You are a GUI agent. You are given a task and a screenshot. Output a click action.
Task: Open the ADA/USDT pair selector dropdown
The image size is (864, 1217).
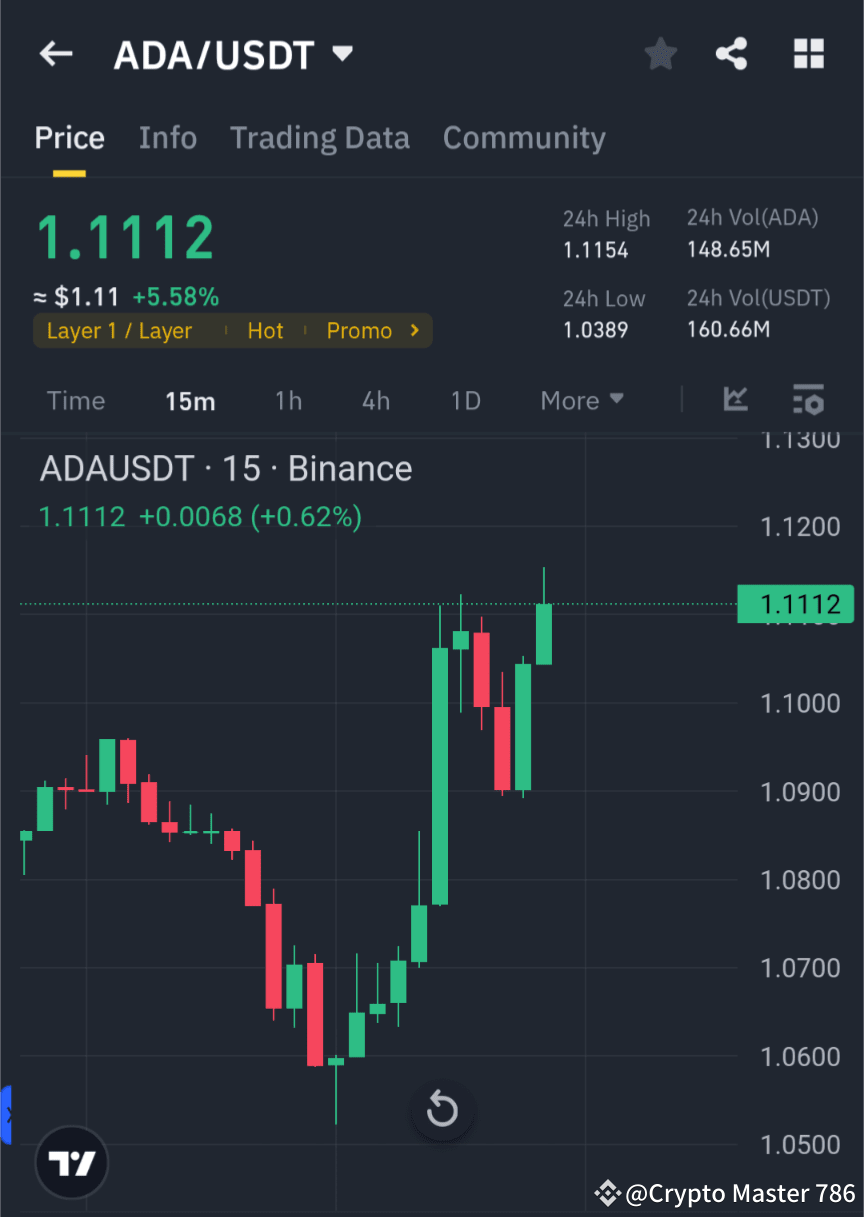(232, 54)
